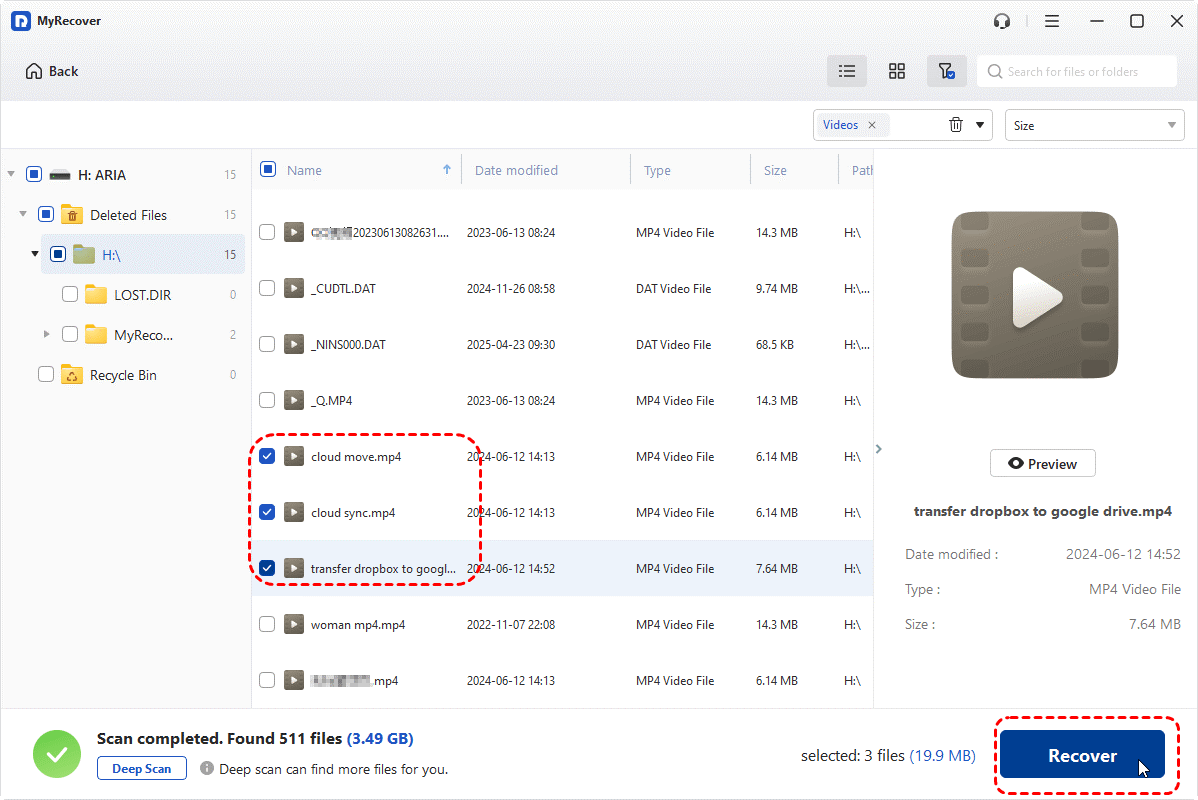This screenshot has width=1198, height=800.
Task: Uncheck the cloud move.mp4 file
Action: (267, 457)
